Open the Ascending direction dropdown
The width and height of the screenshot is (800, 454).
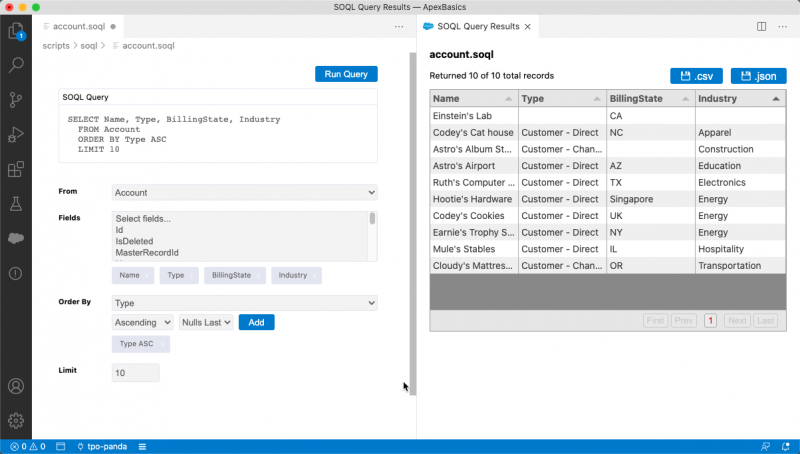(x=143, y=322)
